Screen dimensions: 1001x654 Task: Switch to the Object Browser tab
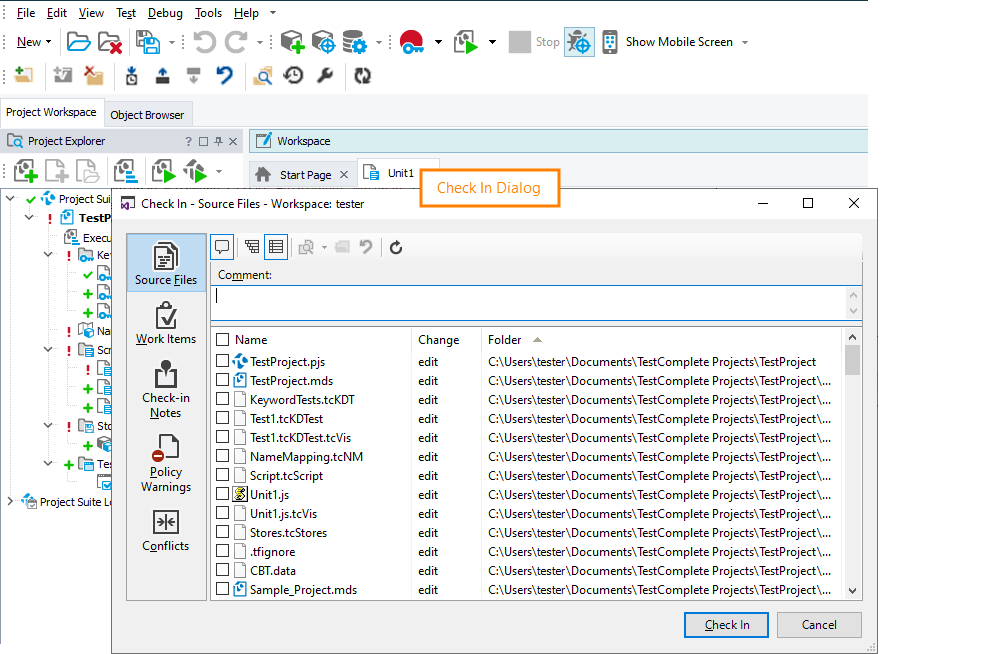click(147, 114)
